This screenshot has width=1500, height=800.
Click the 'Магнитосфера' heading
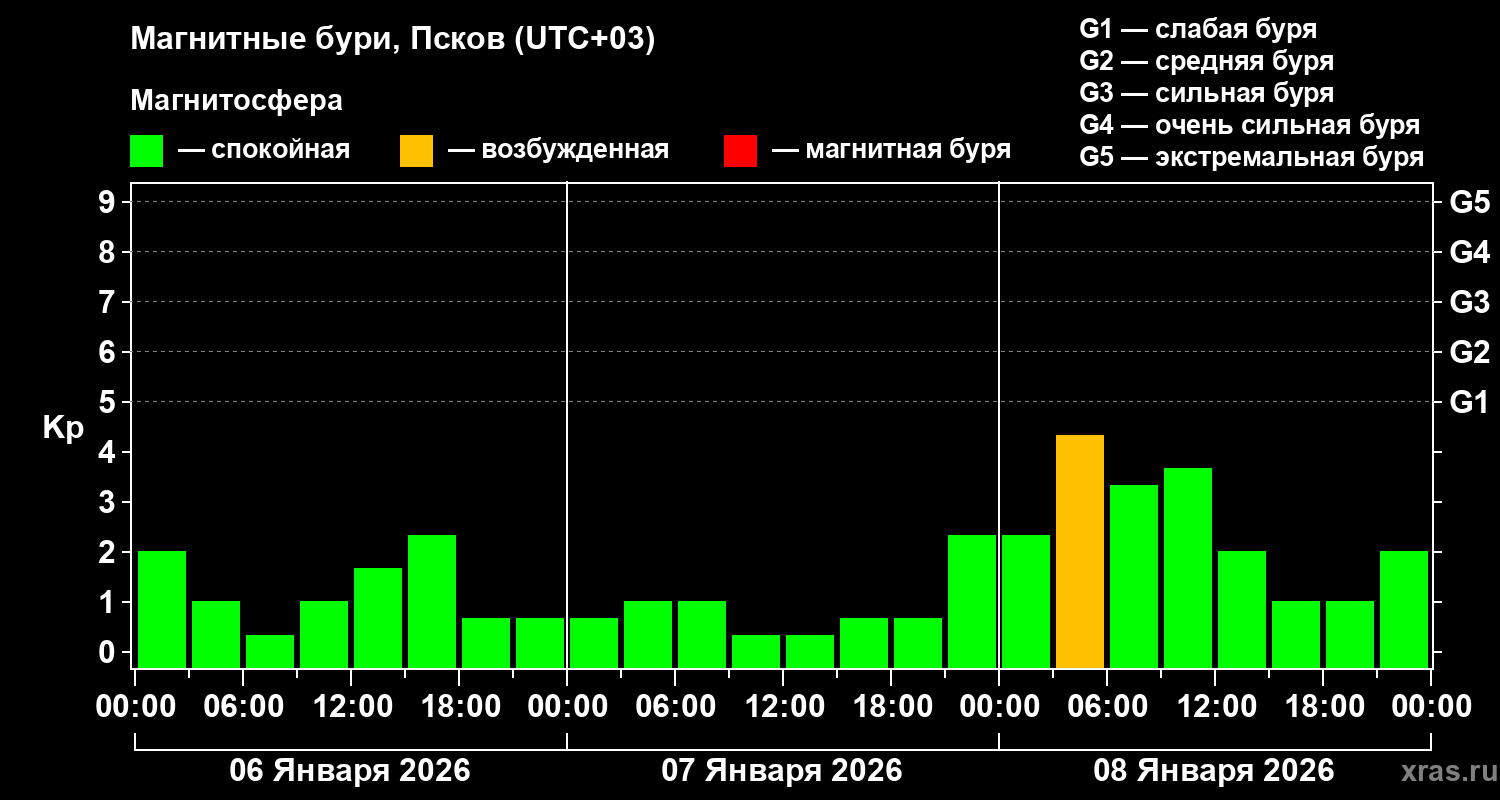[x=237, y=101]
